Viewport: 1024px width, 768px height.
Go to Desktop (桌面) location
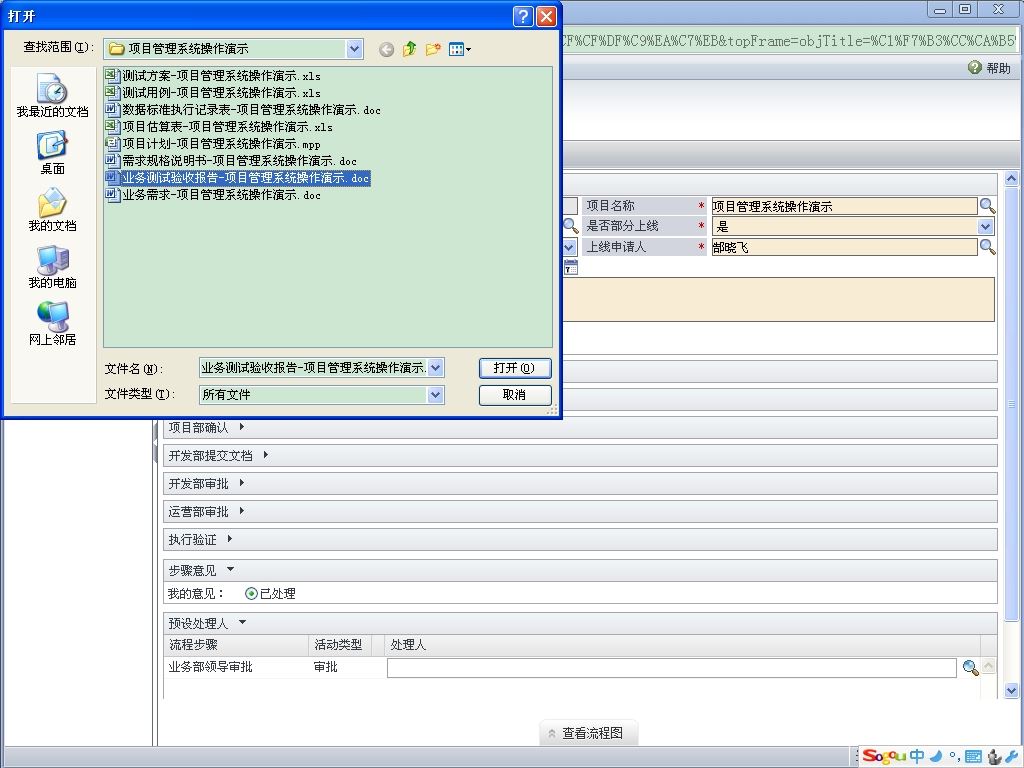click(52, 153)
